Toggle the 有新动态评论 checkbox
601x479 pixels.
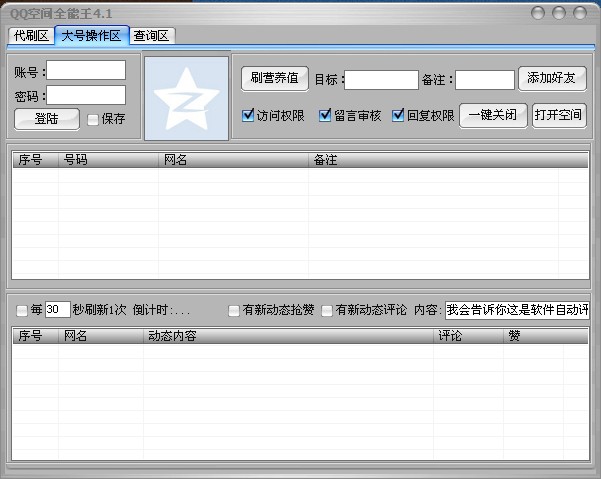click(327, 310)
